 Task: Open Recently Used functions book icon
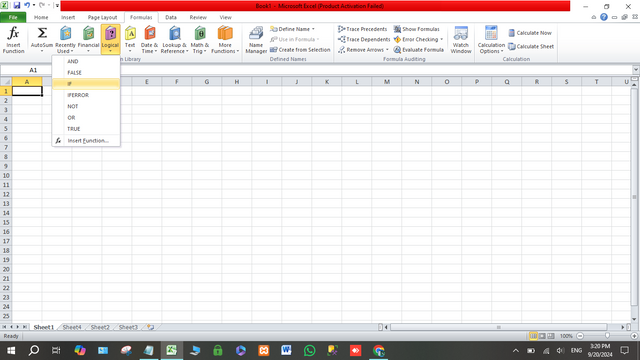tap(65, 33)
